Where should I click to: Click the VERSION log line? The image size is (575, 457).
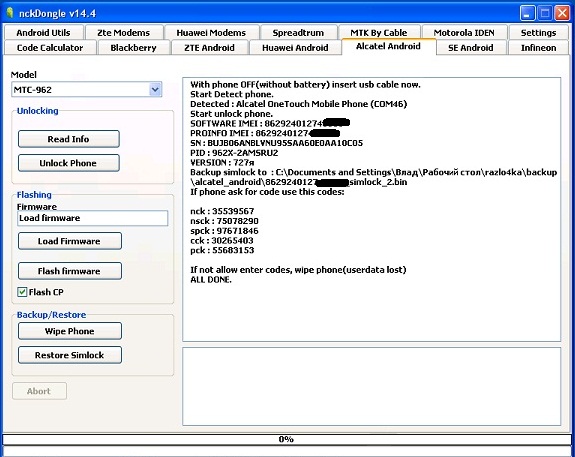[x=222, y=162]
